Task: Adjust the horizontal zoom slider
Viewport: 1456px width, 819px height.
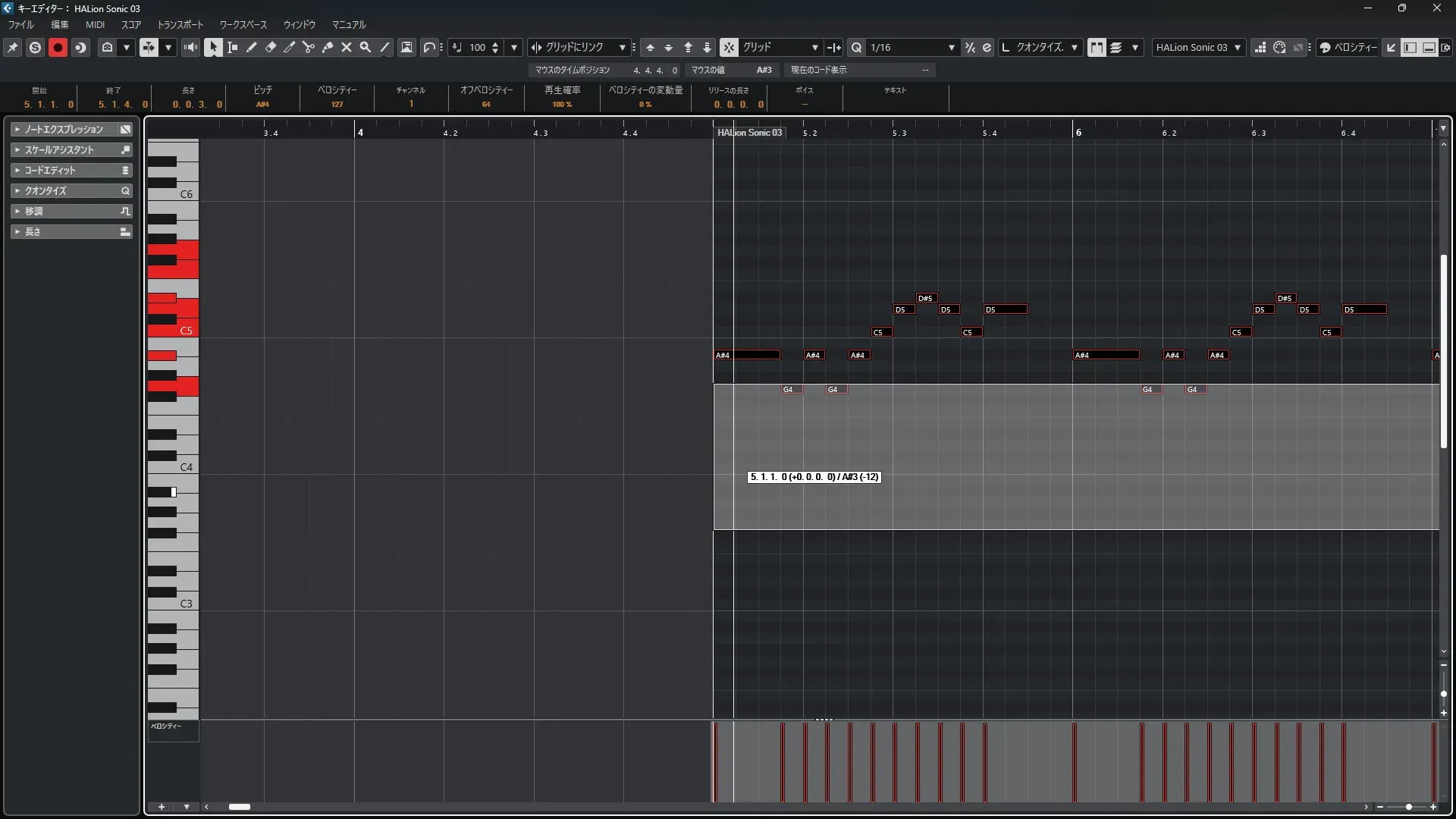Action: (x=1408, y=807)
